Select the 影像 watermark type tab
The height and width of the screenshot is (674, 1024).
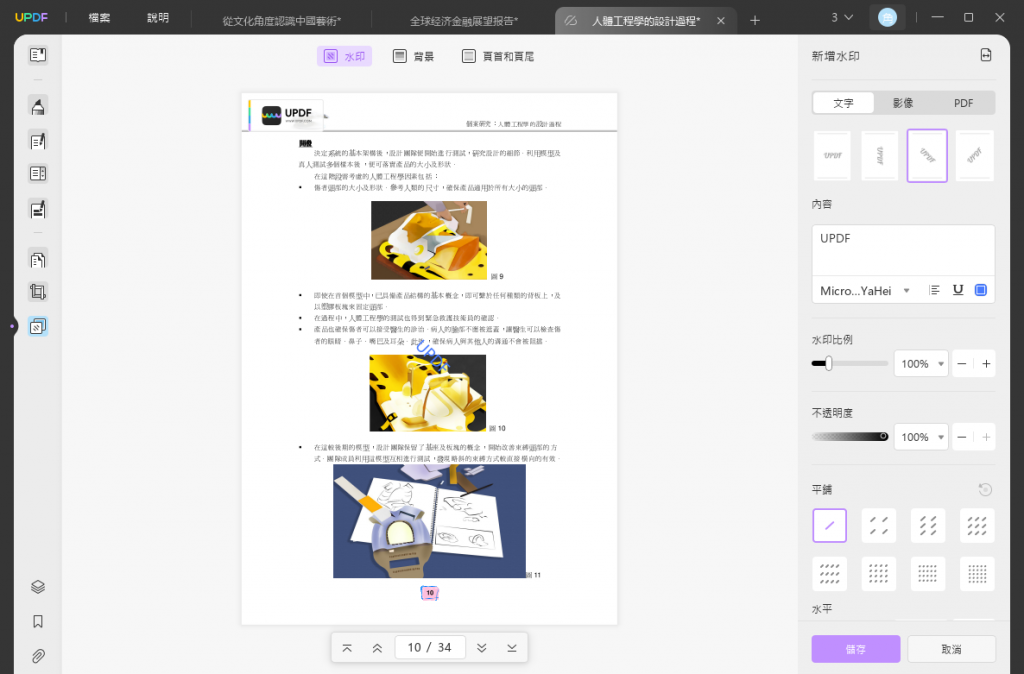tap(903, 103)
